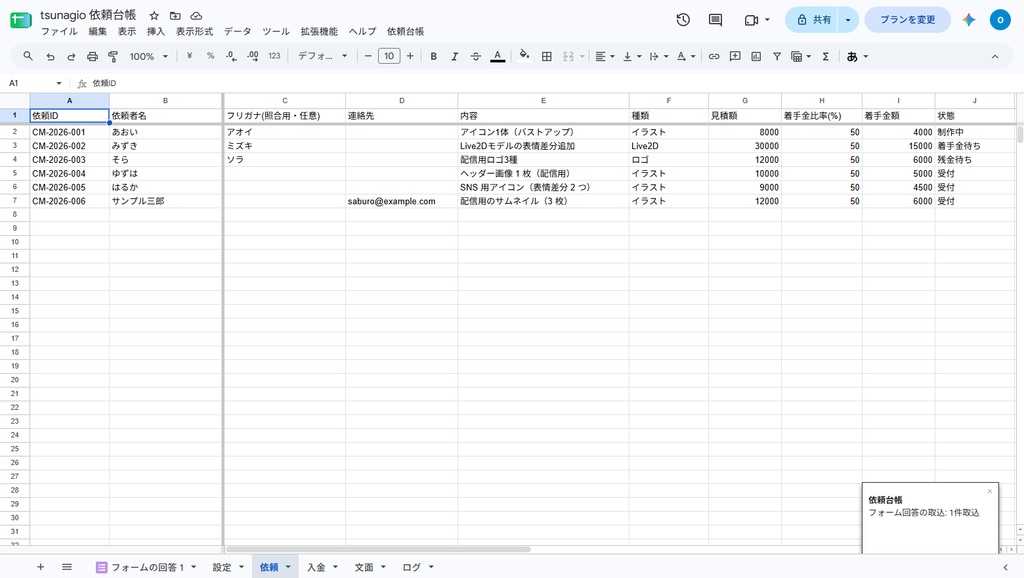
Task: Click the formula bar input
Action: [x=555, y=83]
